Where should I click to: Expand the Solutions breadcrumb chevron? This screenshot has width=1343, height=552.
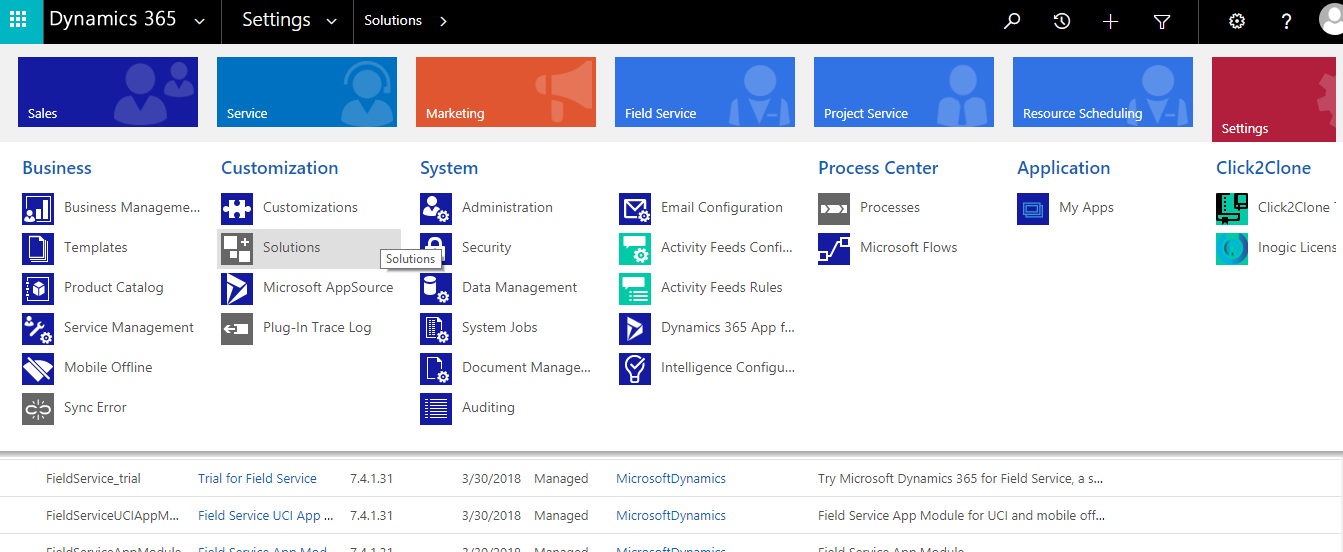tap(443, 21)
